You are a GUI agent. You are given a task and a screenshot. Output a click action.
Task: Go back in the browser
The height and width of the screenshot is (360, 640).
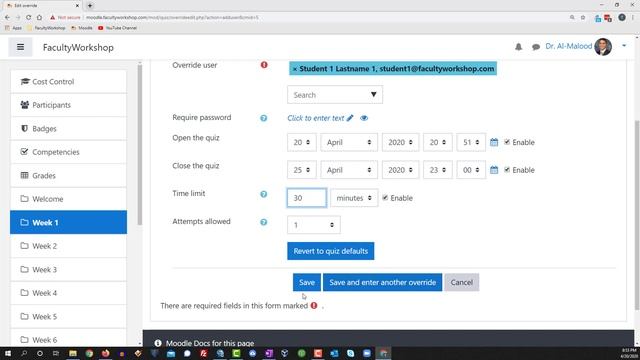[x=7, y=18]
